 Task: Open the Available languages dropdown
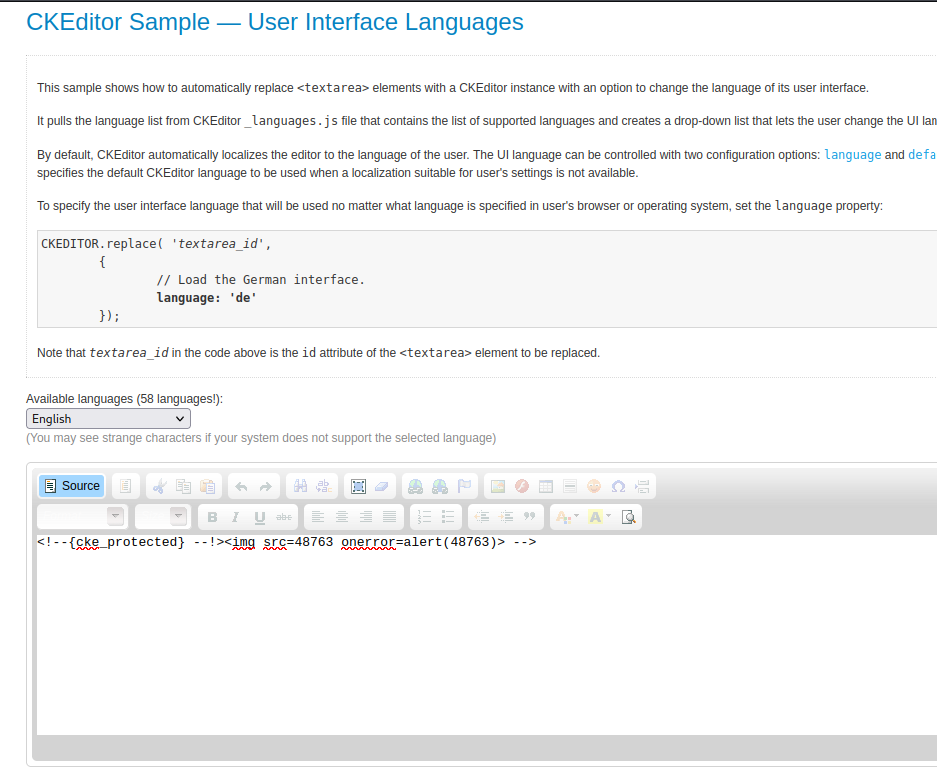click(108, 419)
